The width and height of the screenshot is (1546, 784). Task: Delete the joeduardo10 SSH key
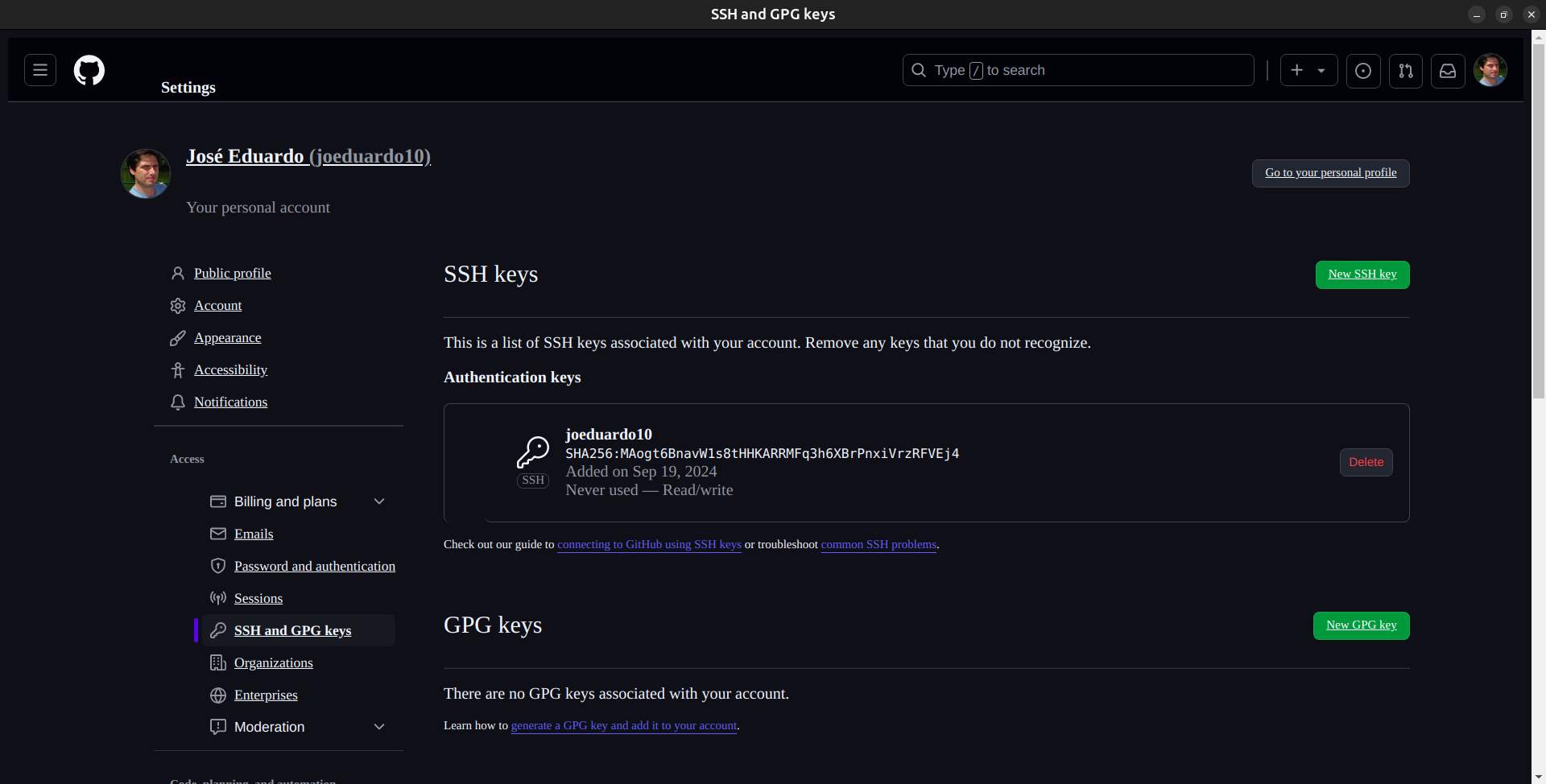(x=1366, y=462)
